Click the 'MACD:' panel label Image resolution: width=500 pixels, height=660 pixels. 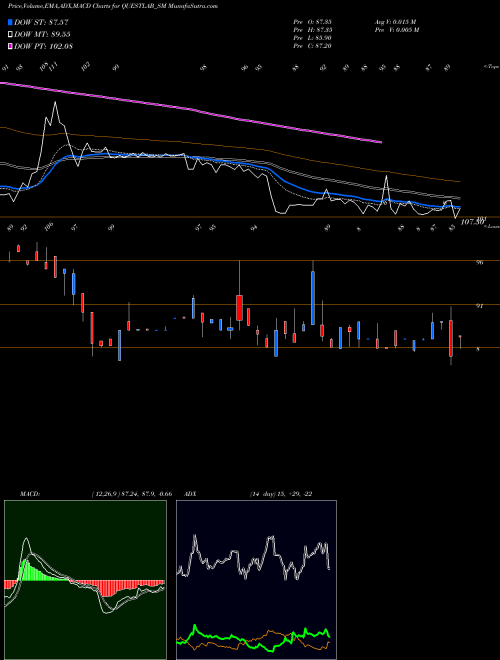click(30, 494)
